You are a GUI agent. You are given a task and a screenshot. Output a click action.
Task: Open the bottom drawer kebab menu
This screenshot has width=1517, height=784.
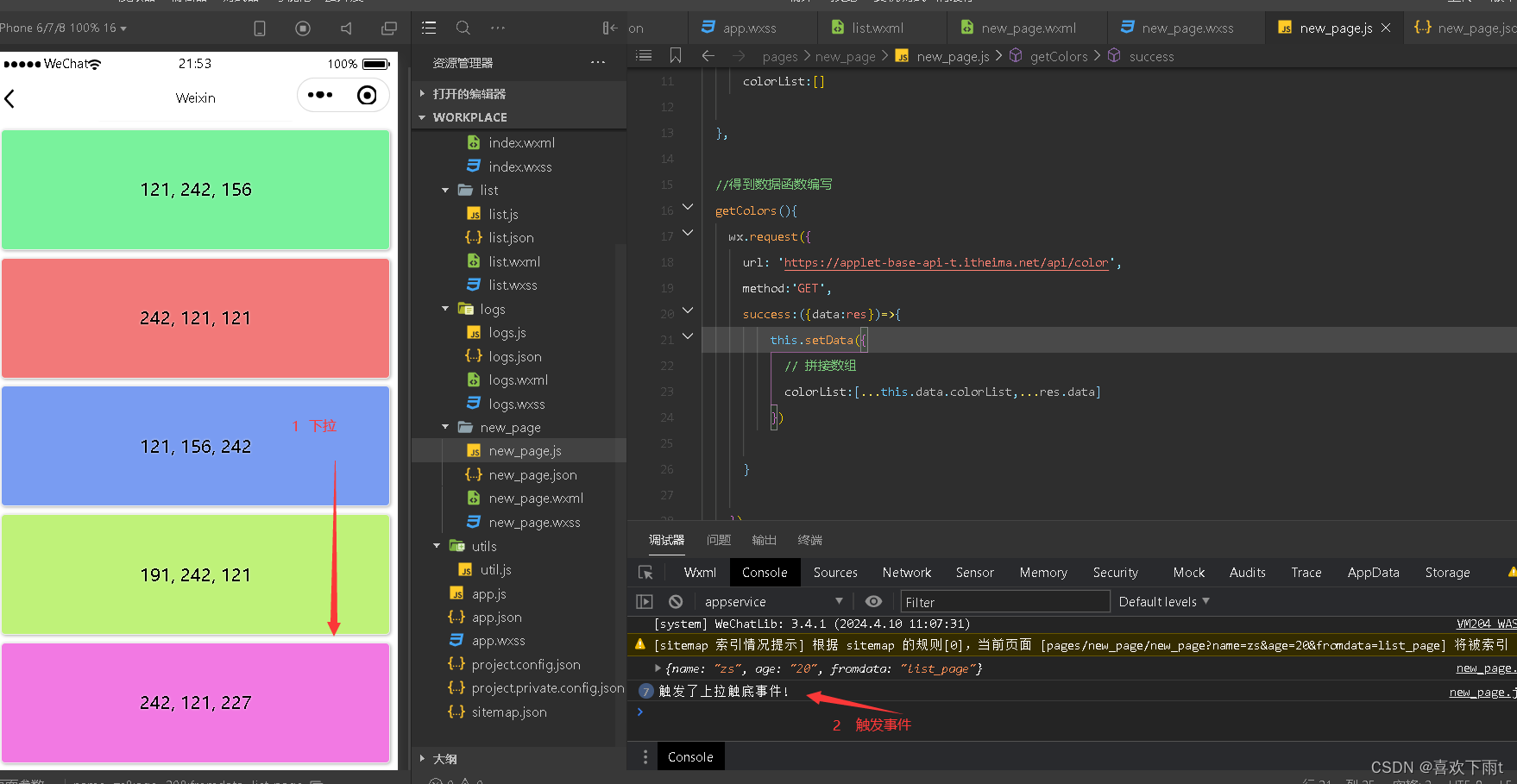645,757
